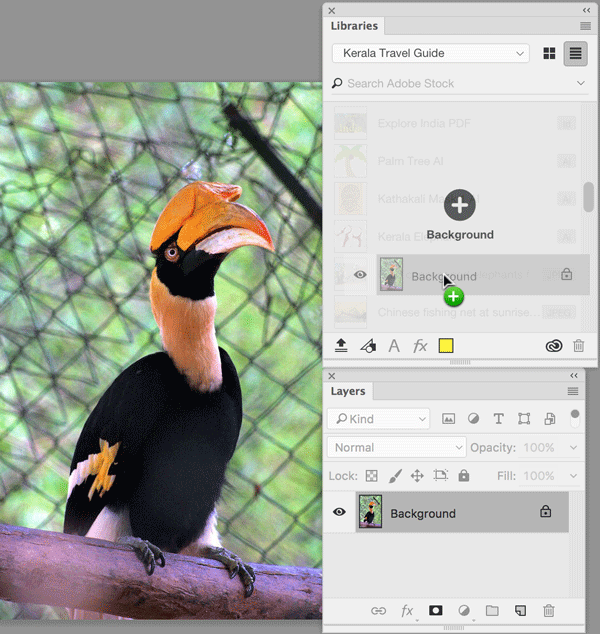Viewport: 600px width, 634px height.
Task: Select the Layers tab
Action: (x=348, y=391)
